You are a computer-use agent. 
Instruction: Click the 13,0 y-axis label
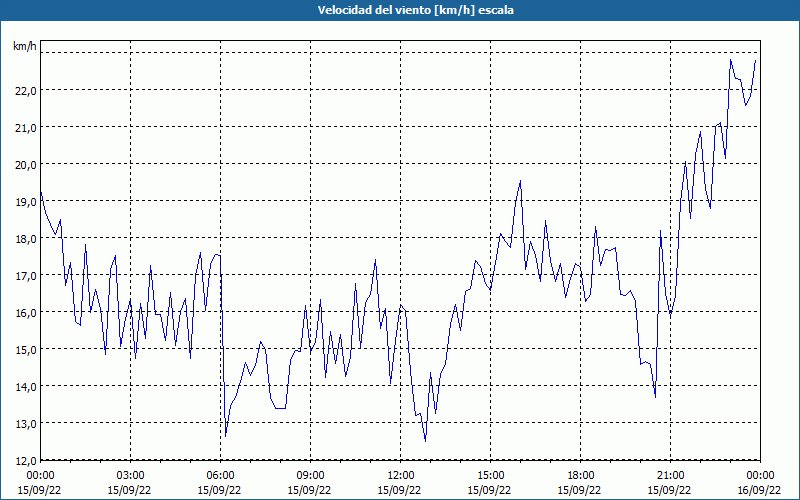click(26, 424)
